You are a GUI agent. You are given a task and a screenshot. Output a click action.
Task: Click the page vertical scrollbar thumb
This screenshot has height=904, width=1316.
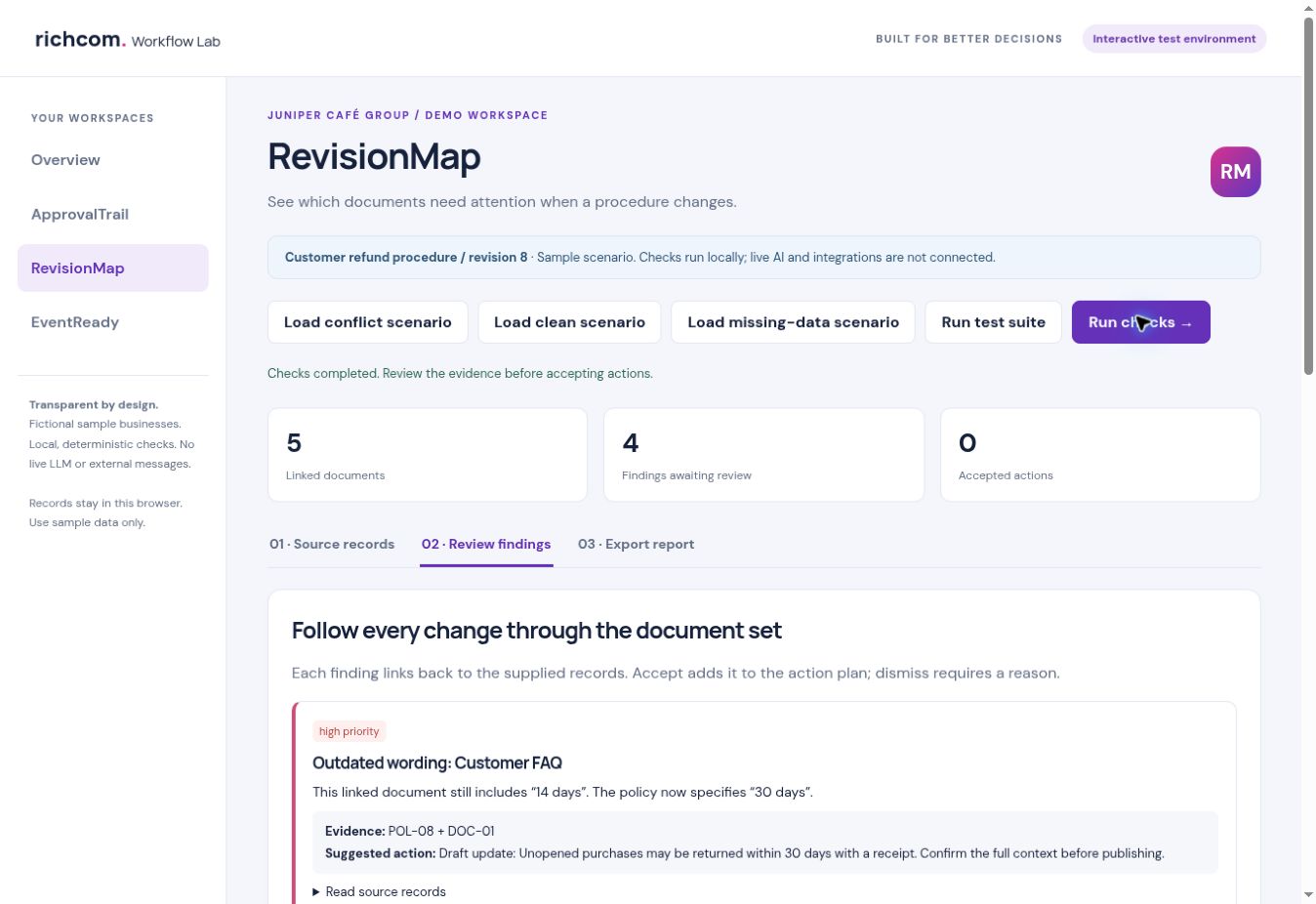pos(1308,195)
